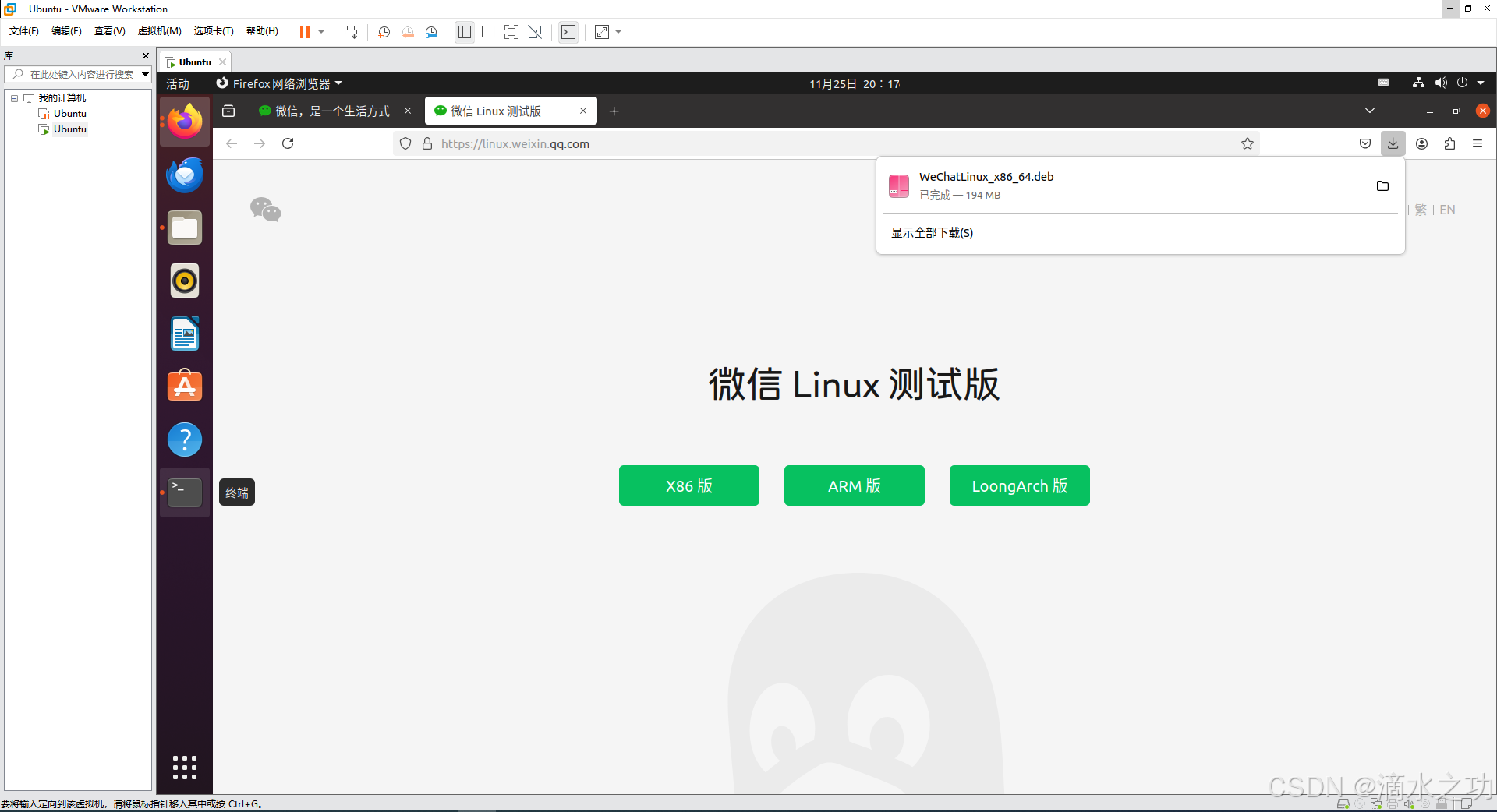The image size is (1497, 812).
Task: Open a new Firefox tab
Action: click(x=614, y=111)
